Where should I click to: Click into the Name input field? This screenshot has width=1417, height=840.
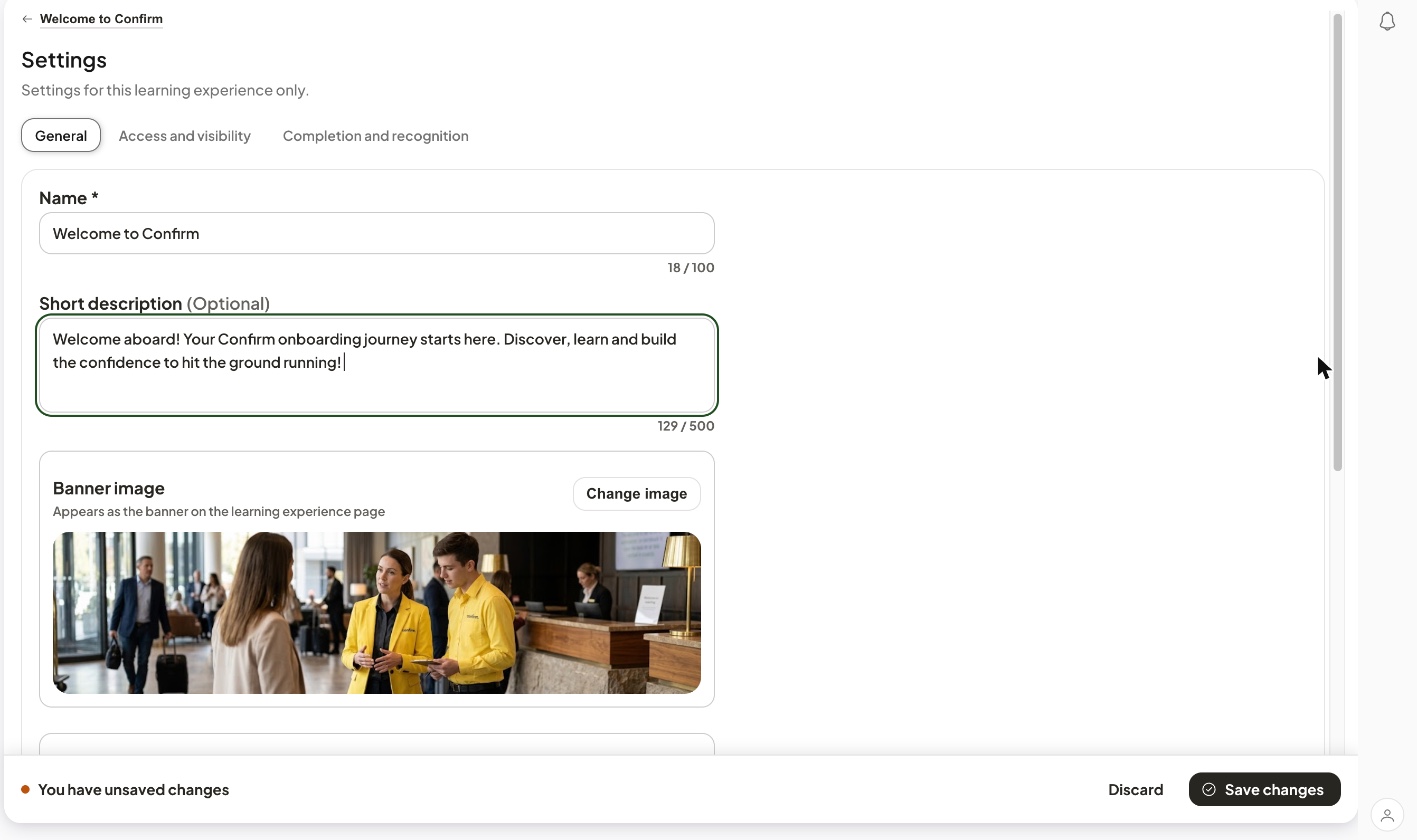pos(377,233)
